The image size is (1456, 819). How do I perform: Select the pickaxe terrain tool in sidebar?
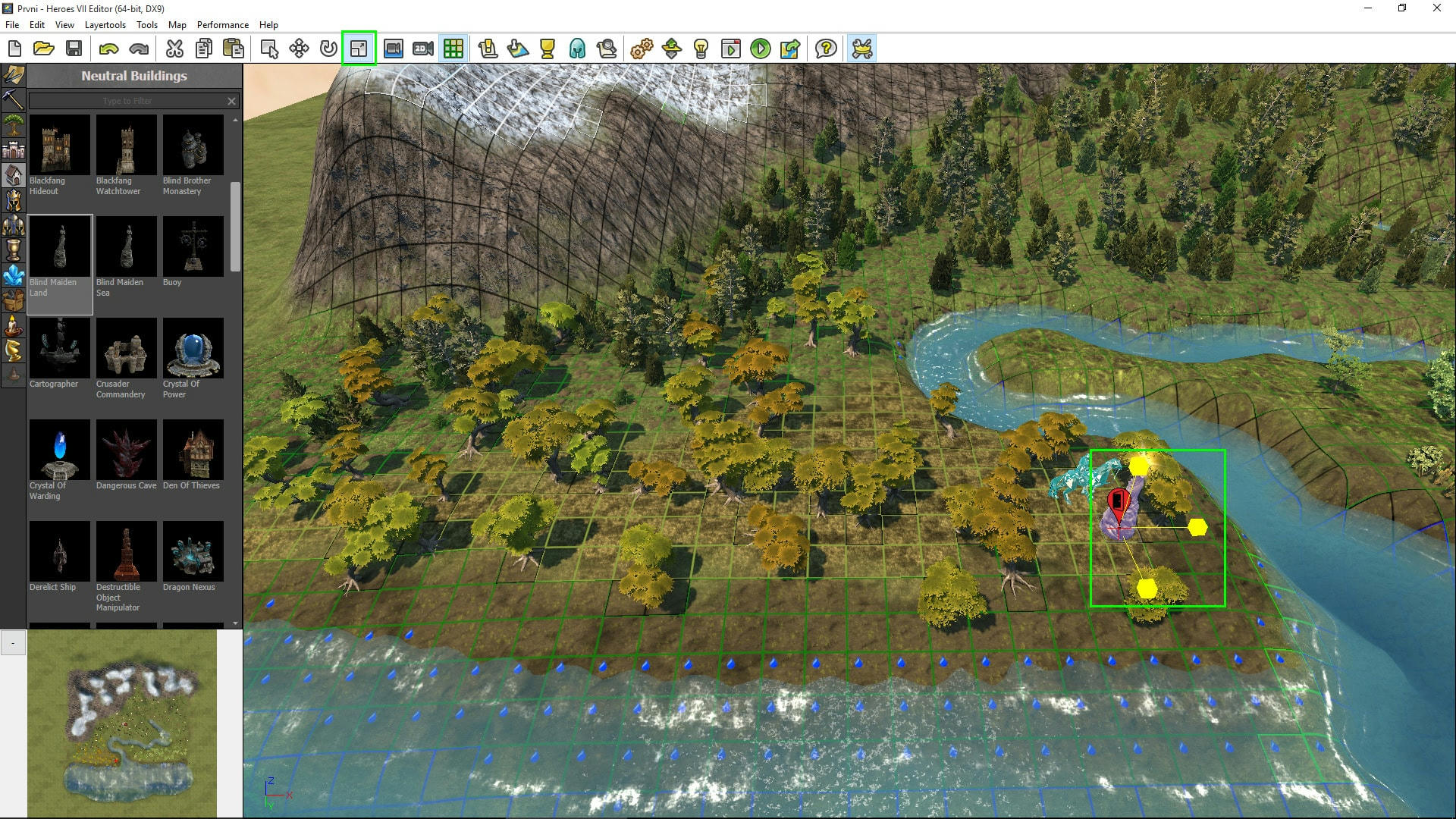pyautogui.click(x=13, y=100)
